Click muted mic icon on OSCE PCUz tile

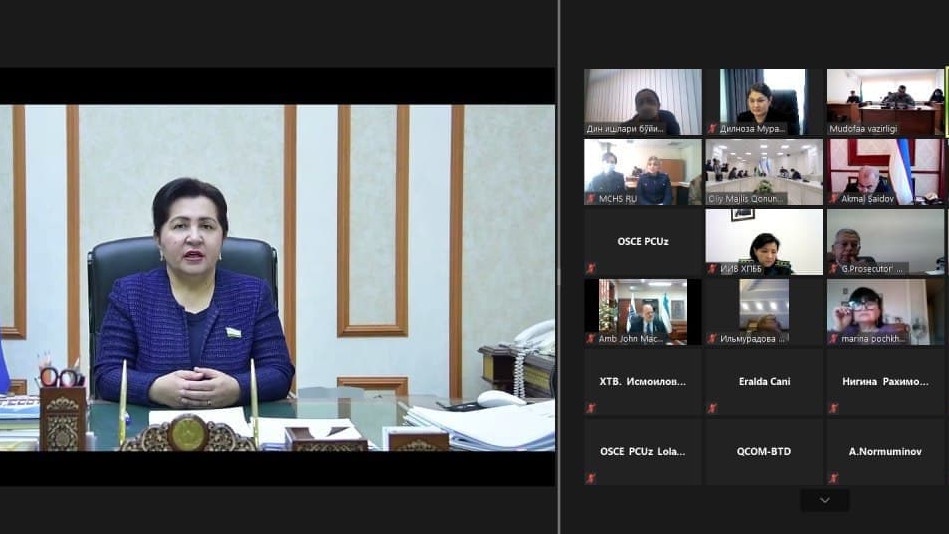click(590, 269)
